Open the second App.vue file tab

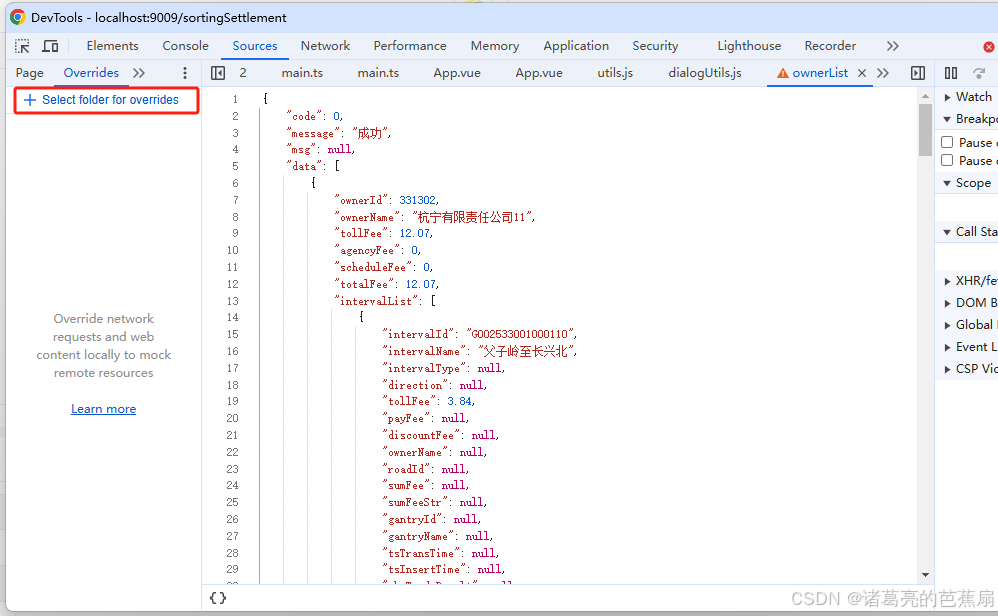click(539, 73)
